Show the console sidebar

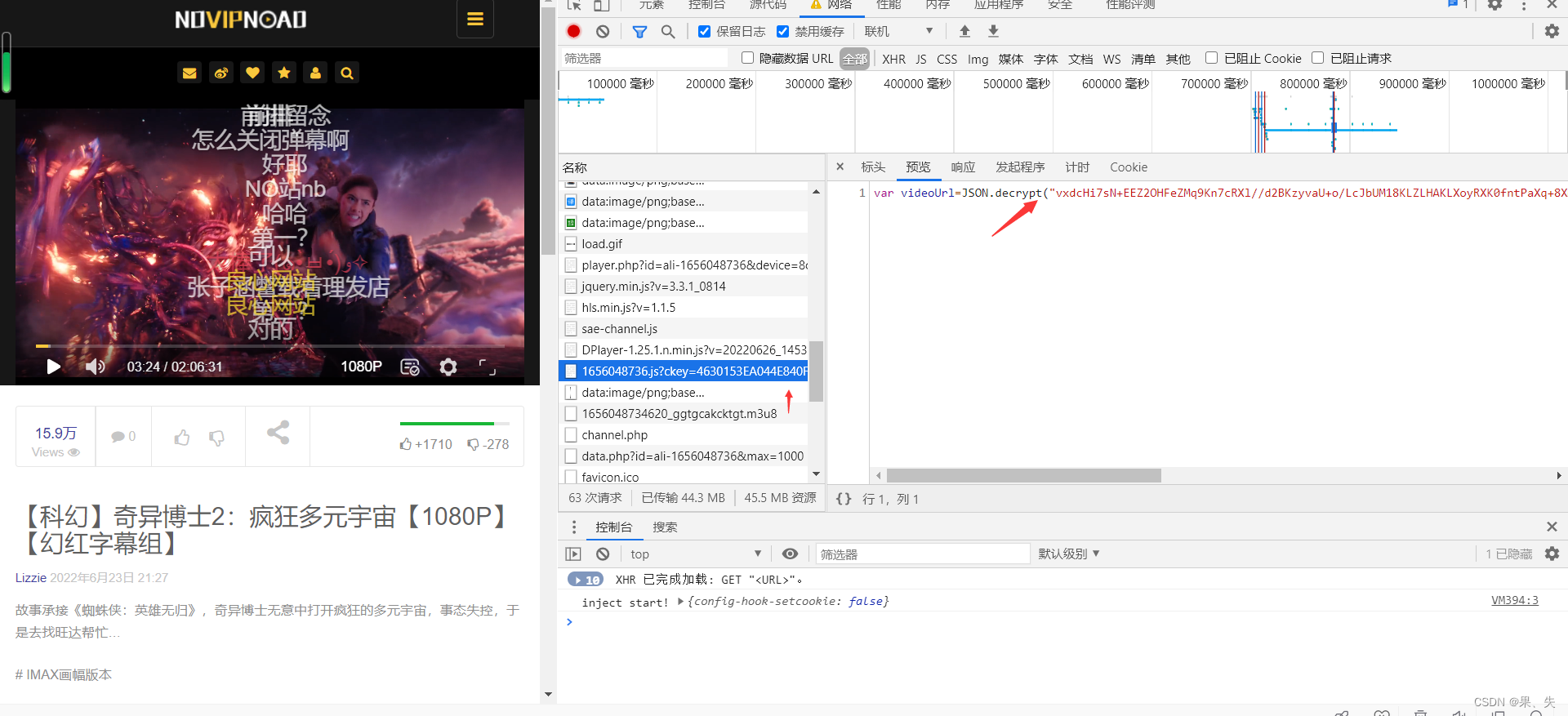573,554
